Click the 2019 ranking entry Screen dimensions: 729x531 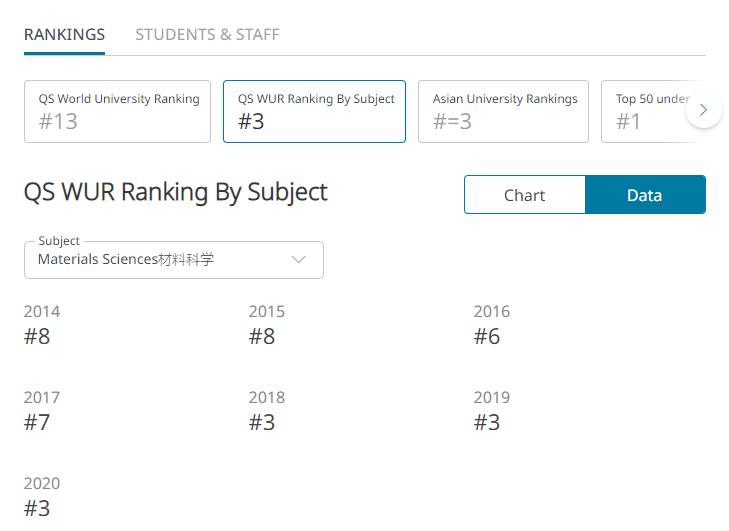491,411
